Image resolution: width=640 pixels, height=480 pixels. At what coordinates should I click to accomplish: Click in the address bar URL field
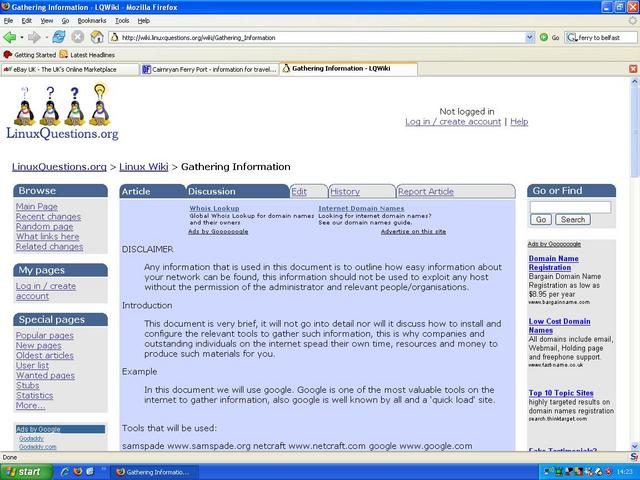tap(322, 38)
